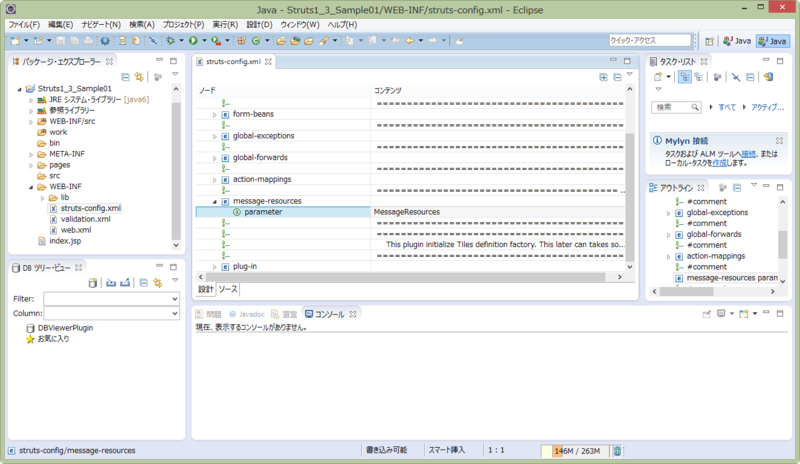Image resolution: width=800 pixels, height=464 pixels.
Task: Click the 接続 link in Mylyn panel
Action: 748,154
